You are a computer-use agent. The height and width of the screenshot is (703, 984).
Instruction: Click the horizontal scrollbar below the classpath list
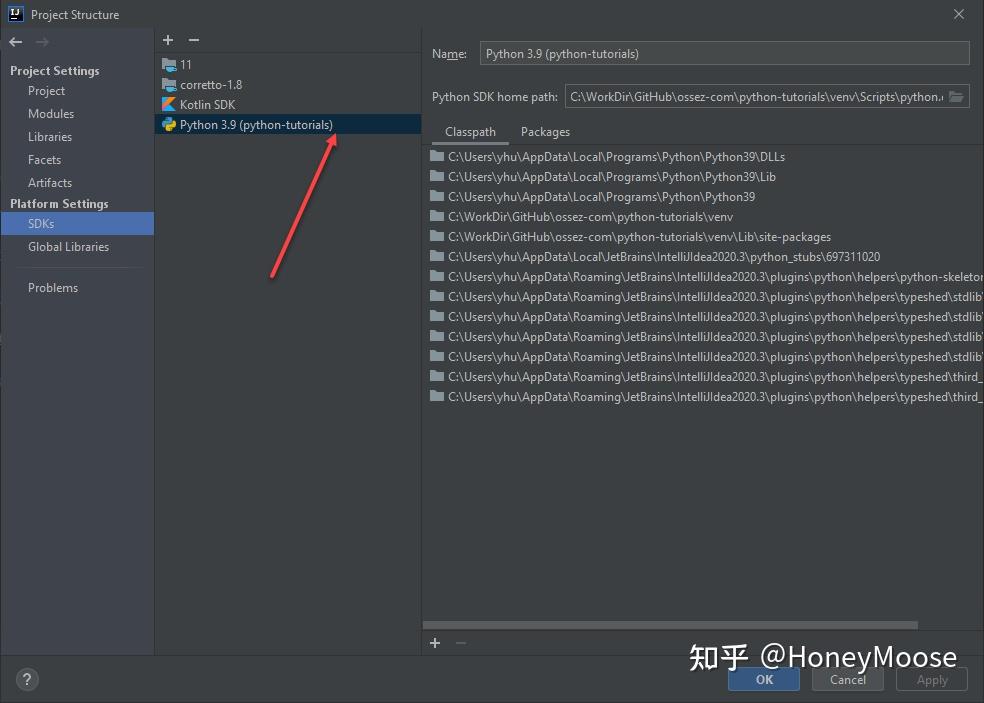[670, 624]
